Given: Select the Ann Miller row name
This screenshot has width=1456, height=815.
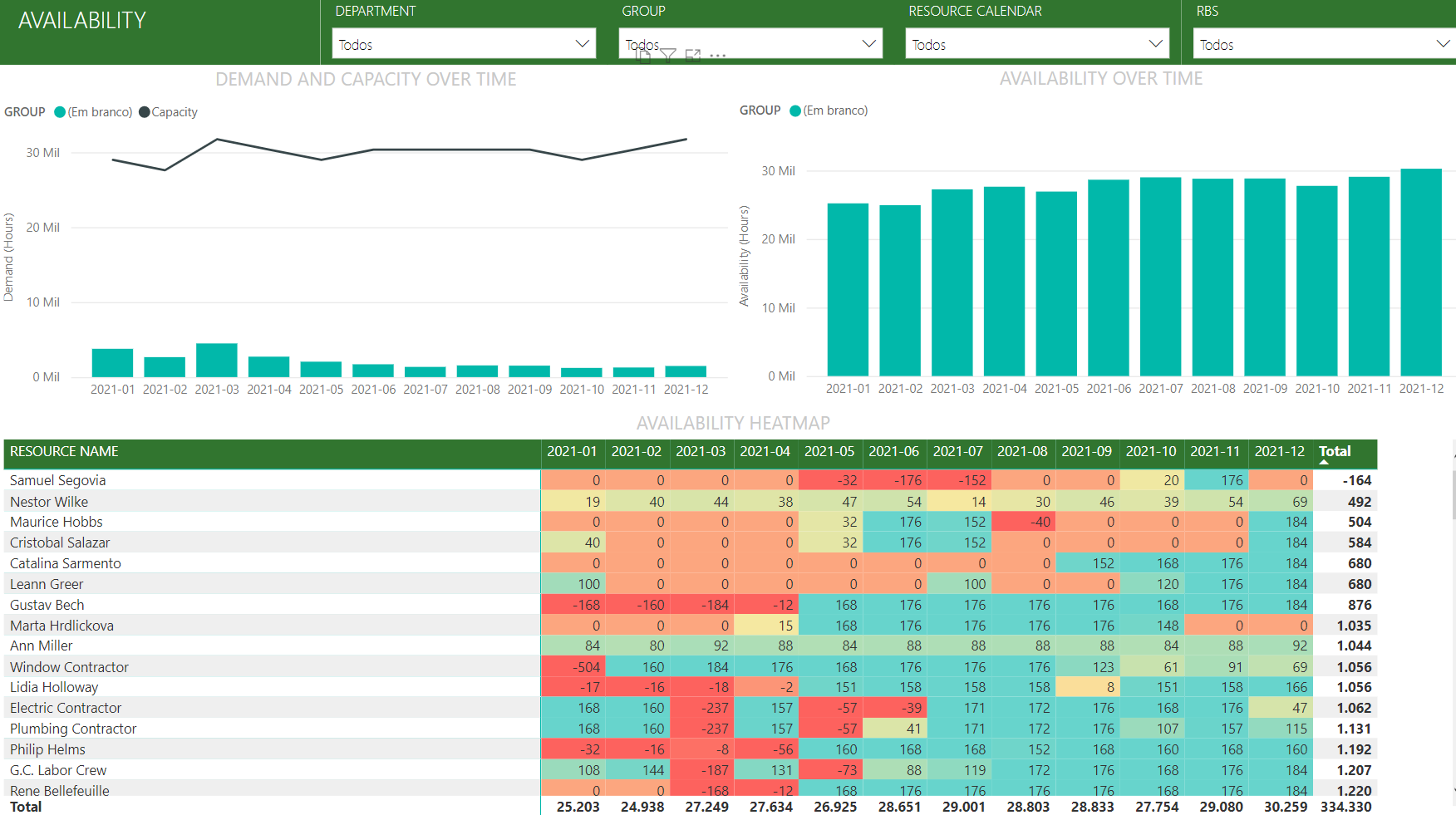Looking at the screenshot, I should click(x=41, y=646).
